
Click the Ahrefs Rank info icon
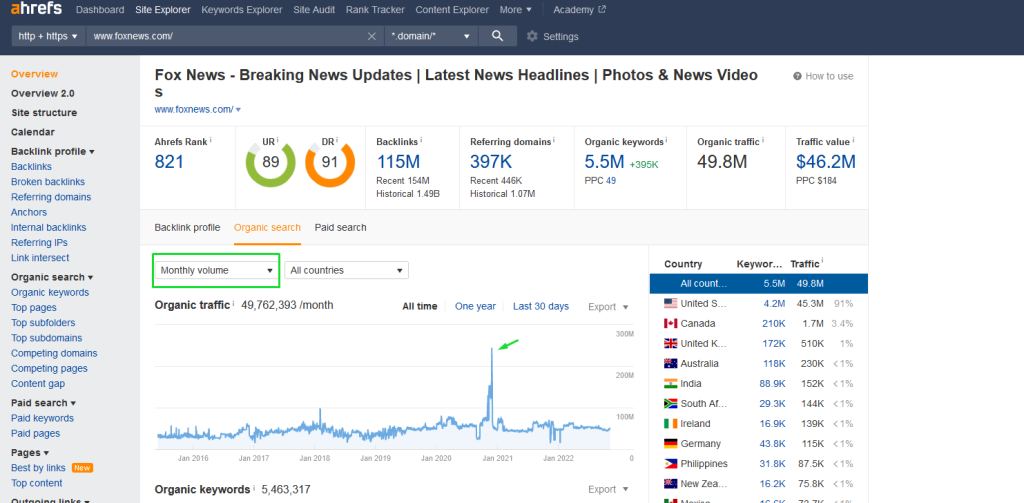211,140
